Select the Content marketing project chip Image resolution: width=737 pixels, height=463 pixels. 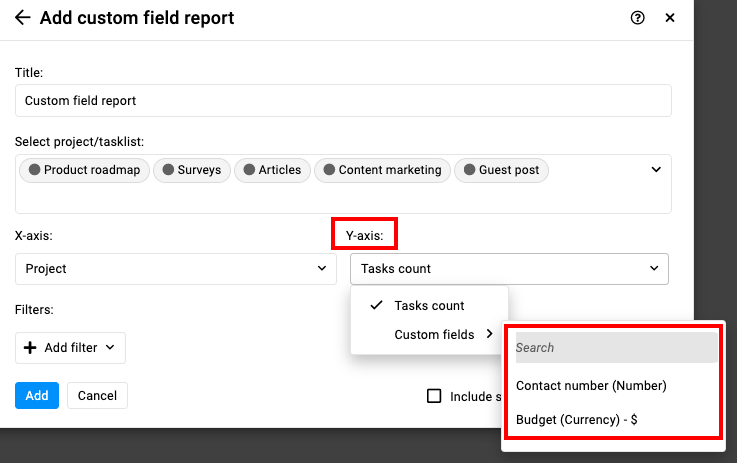point(383,170)
